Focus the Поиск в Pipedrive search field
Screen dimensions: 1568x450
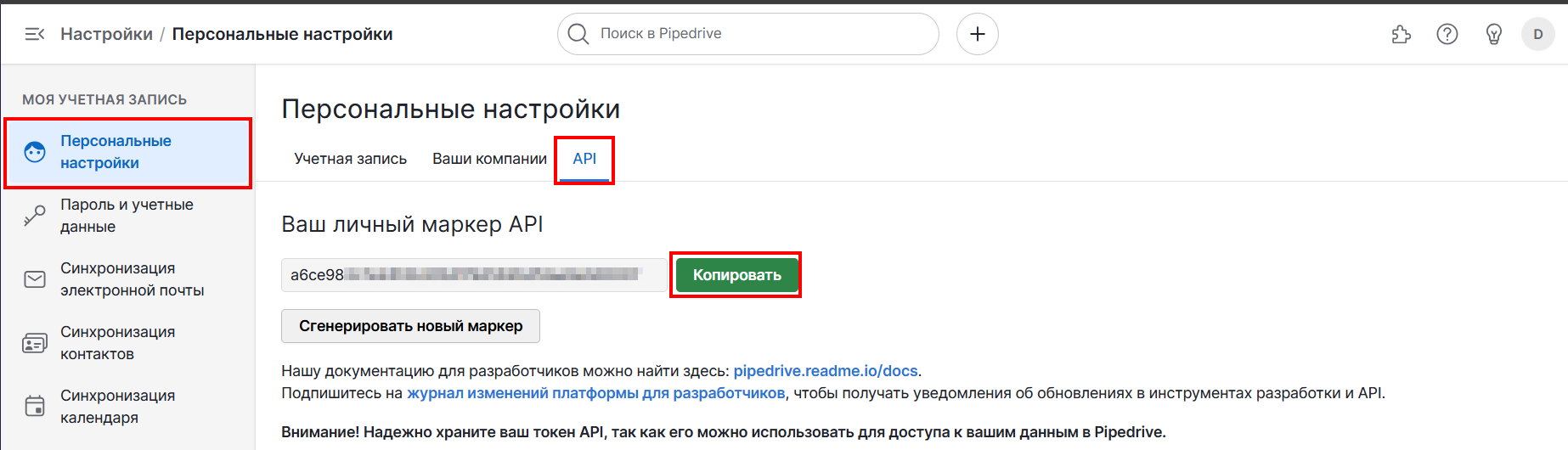[x=756, y=34]
